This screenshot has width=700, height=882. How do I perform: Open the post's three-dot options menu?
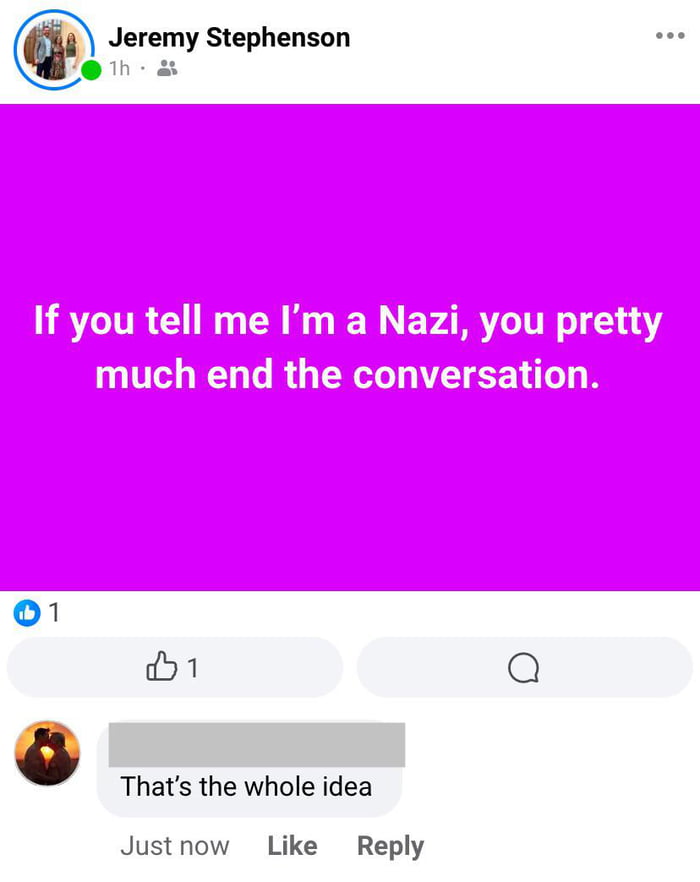click(x=670, y=36)
